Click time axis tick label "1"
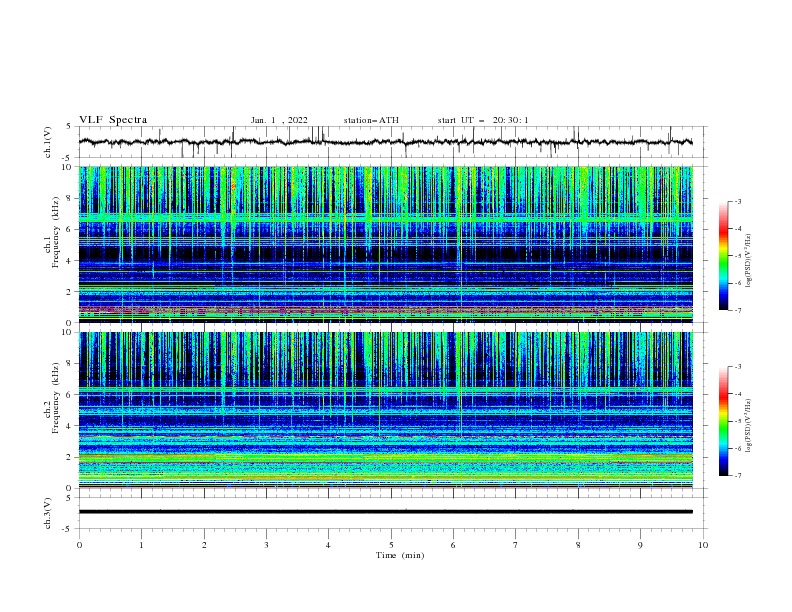 tap(141, 545)
